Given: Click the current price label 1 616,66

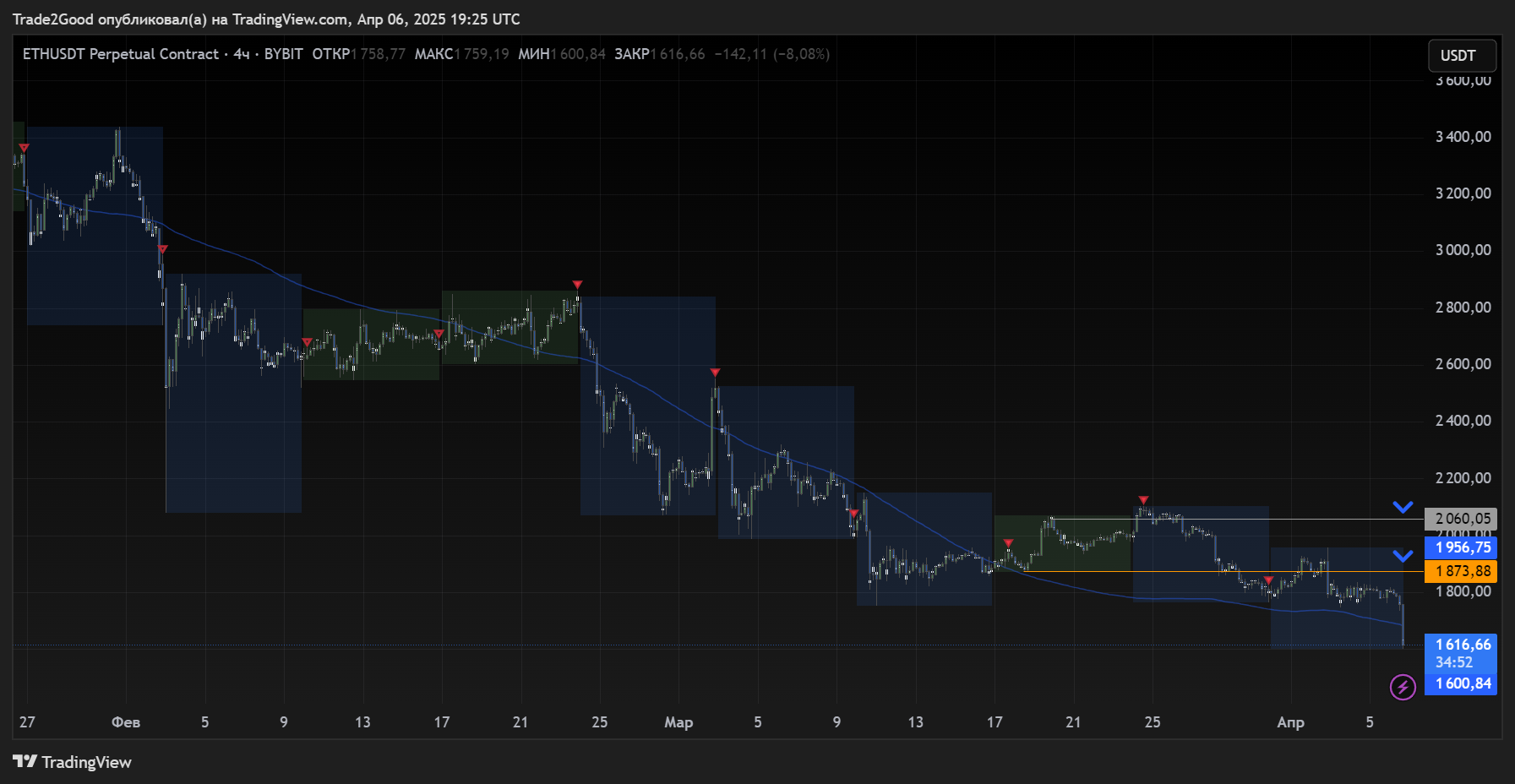Looking at the screenshot, I should (x=1461, y=645).
